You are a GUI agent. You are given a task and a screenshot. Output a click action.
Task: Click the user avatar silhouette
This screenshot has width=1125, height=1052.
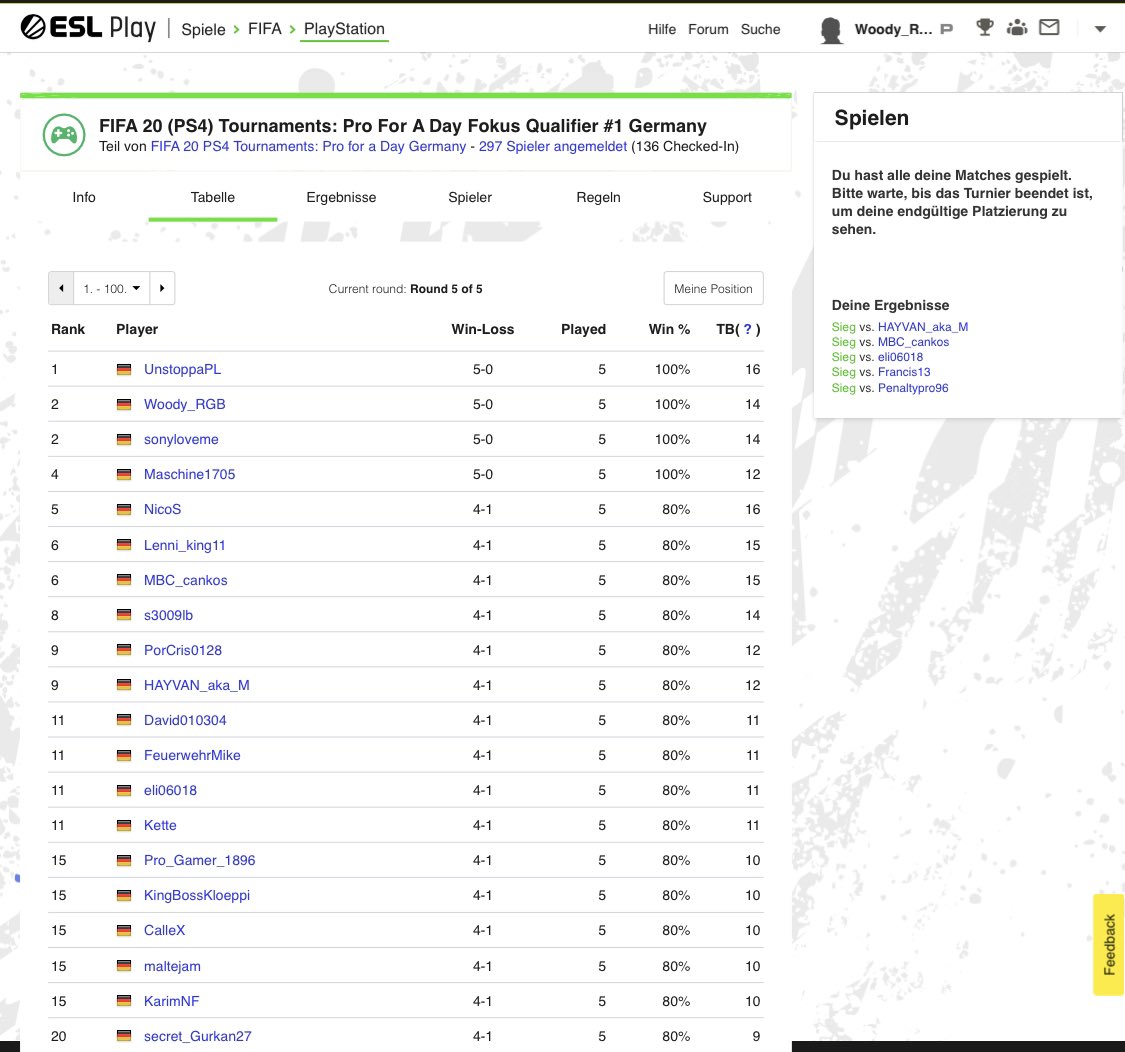(x=831, y=29)
